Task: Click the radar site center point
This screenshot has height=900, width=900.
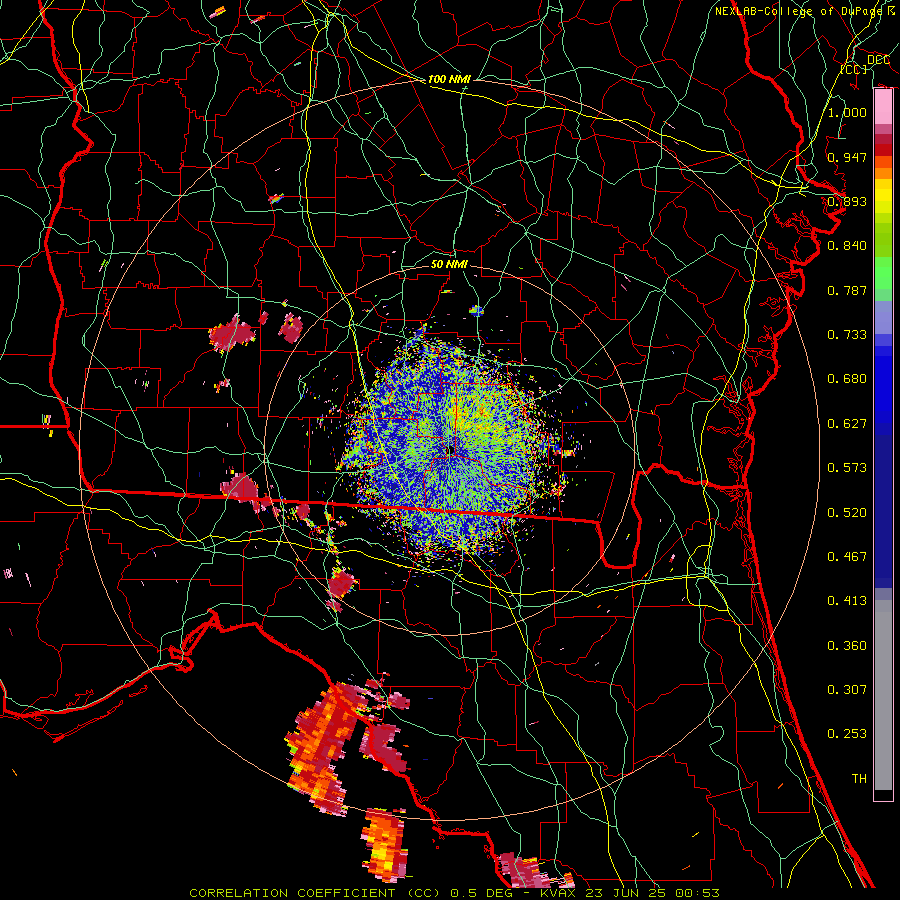Action: 449,451
